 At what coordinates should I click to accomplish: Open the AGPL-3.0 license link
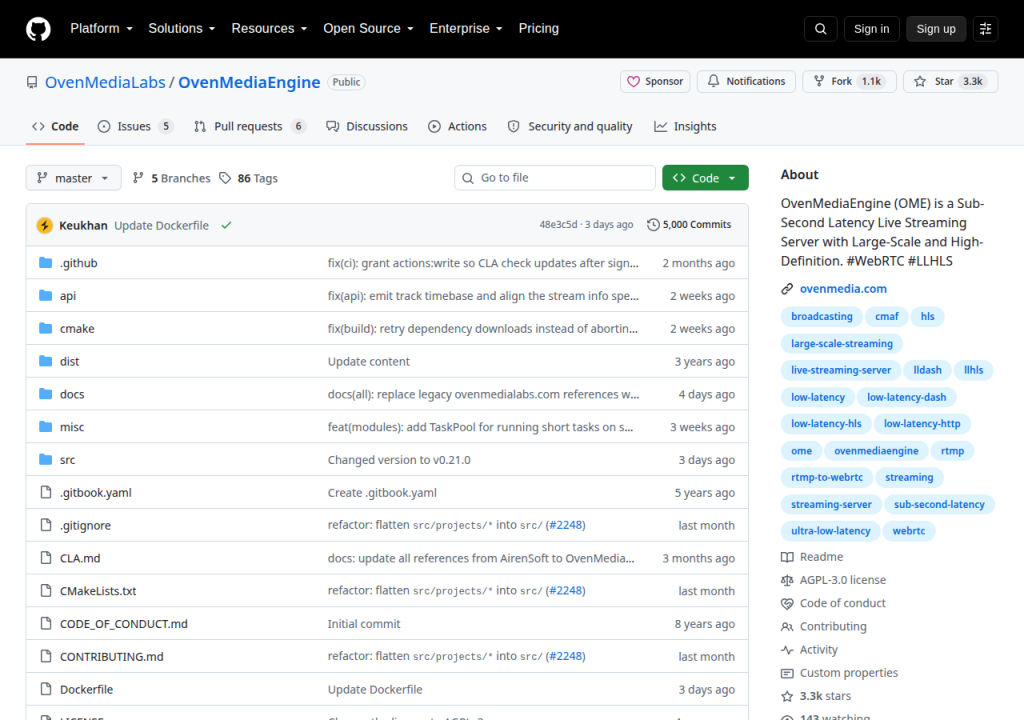click(842, 580)
